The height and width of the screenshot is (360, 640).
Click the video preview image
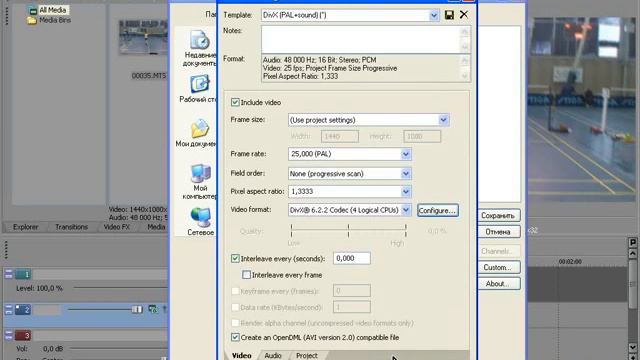coord(581,109)
